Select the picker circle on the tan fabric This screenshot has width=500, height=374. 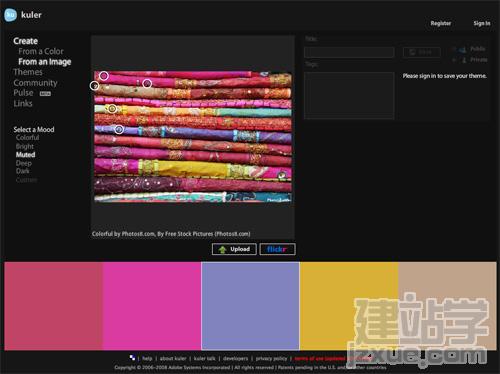click(x=94, y=86)
